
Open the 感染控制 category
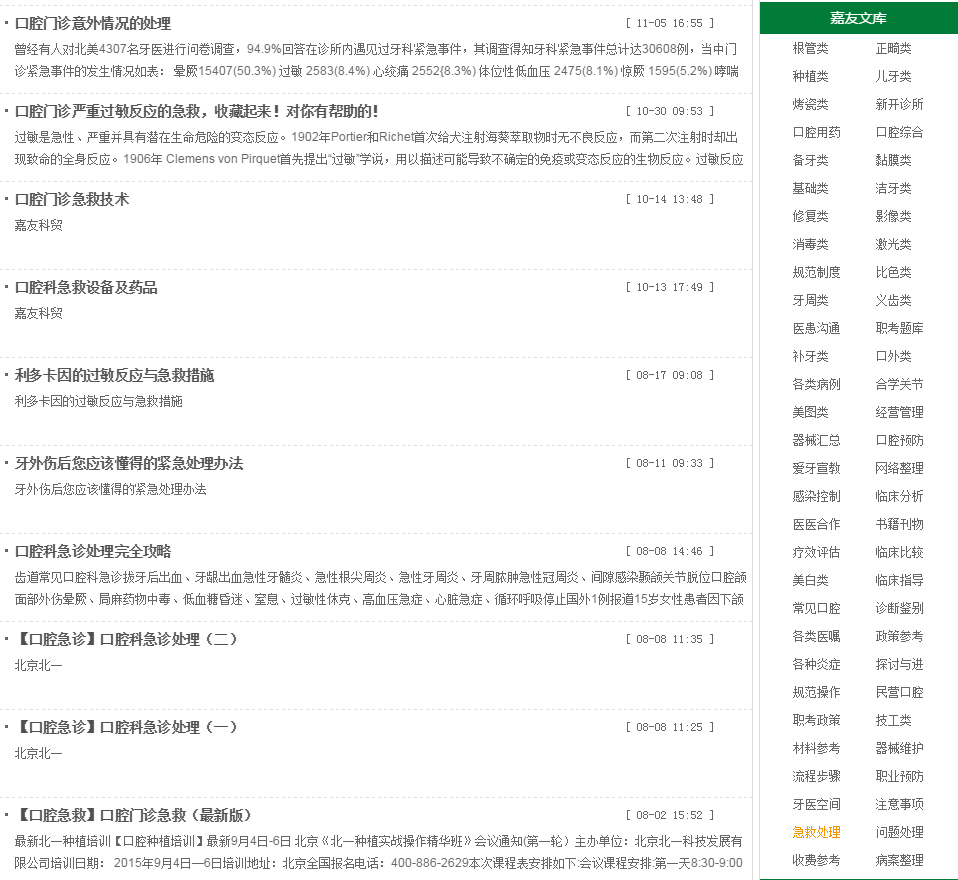pos(816,496)
